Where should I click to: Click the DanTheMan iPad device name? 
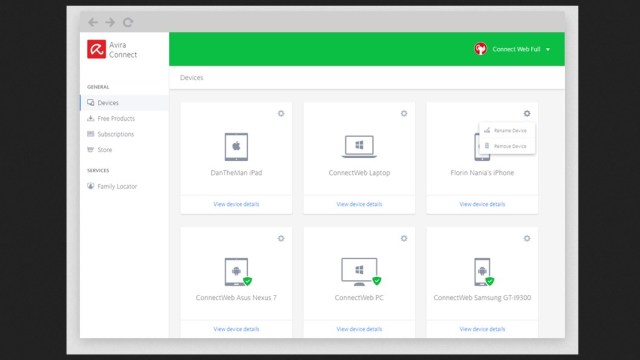tap(236, 173)
